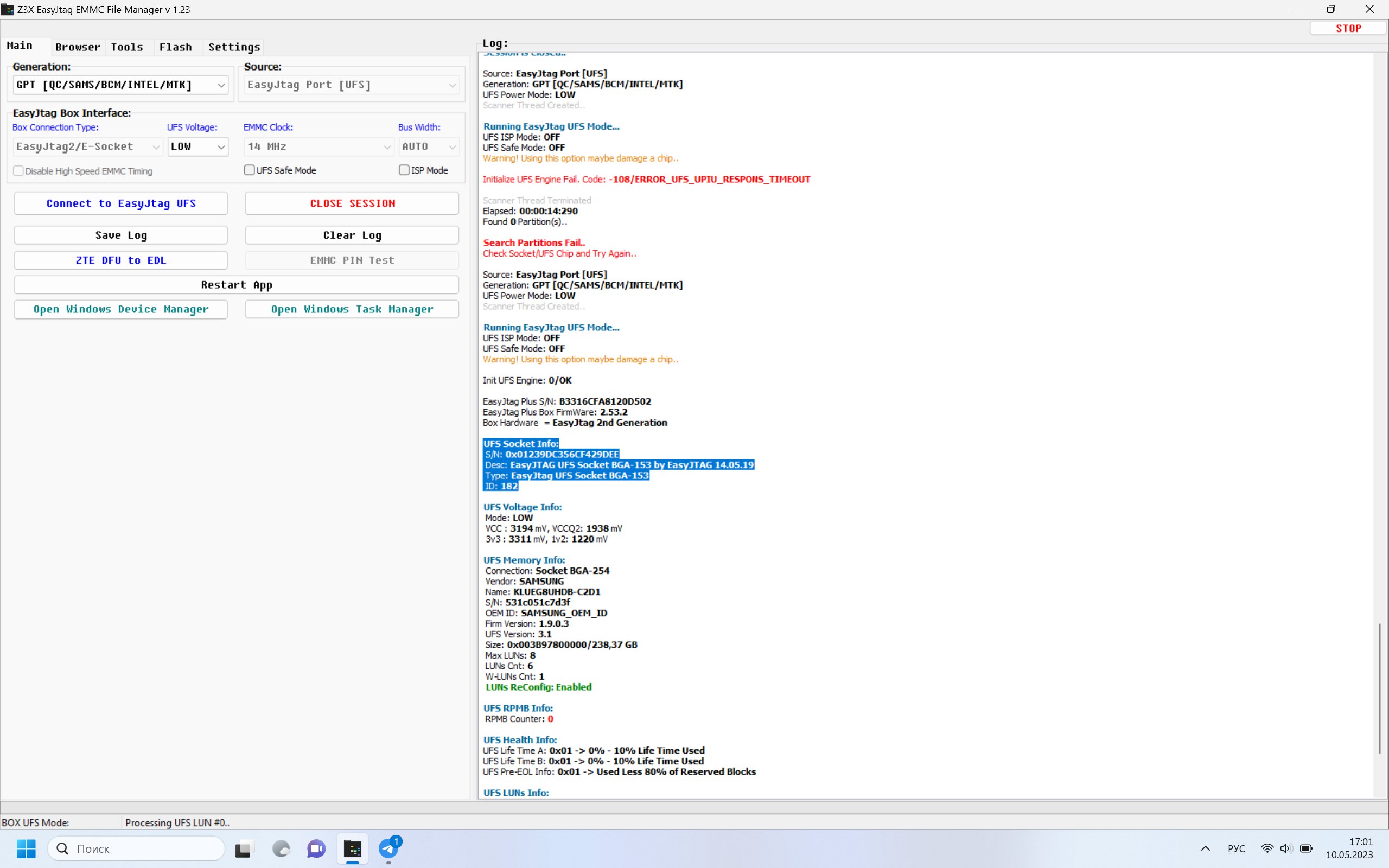Viewport: 1389px width, 868px height.
Task: Open the clock and date 10.05.2023
Action: [1349, 848]
